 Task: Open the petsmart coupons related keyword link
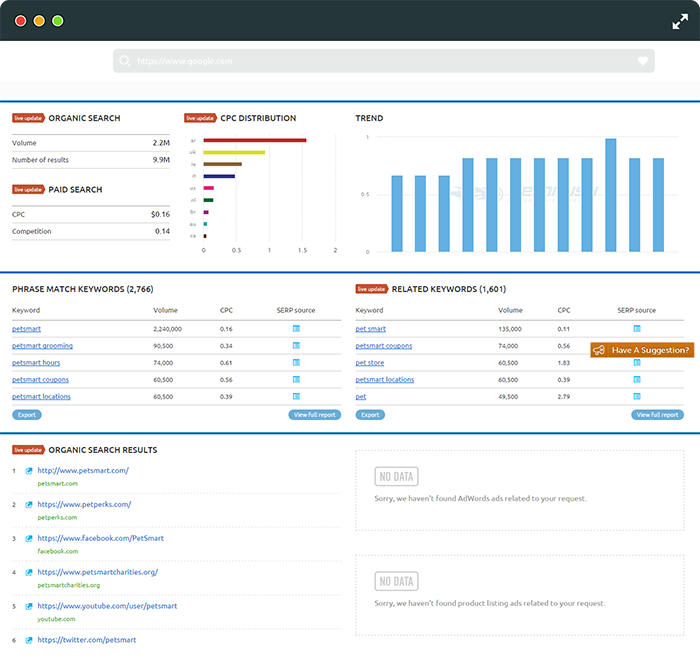pos(383,345)
